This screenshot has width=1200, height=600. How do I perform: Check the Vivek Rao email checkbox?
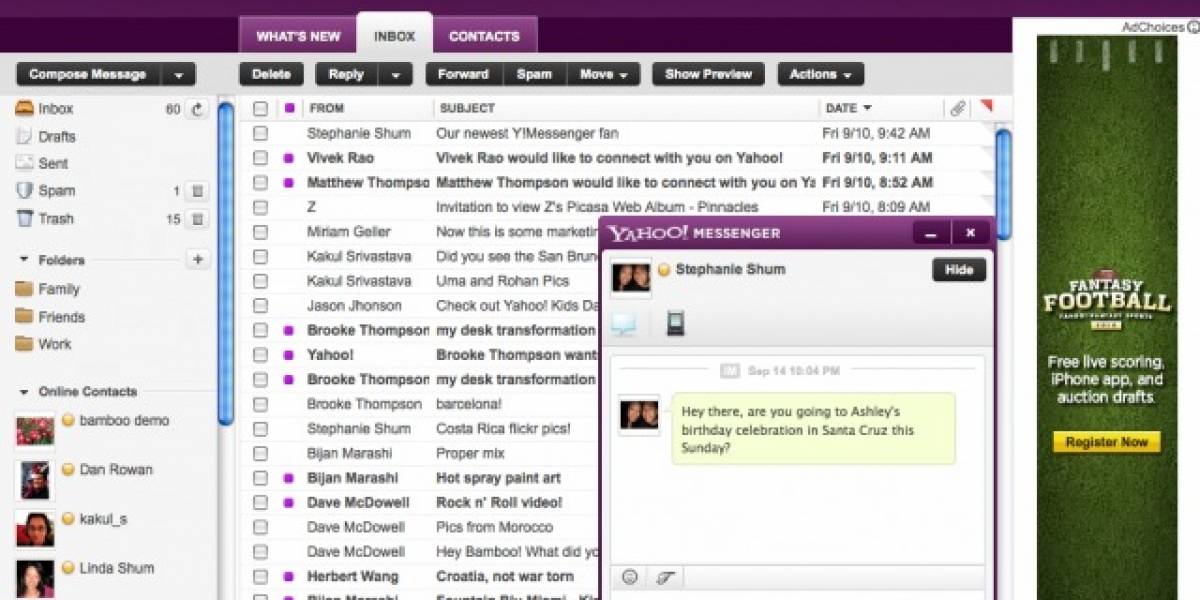[x=260, y=158]
